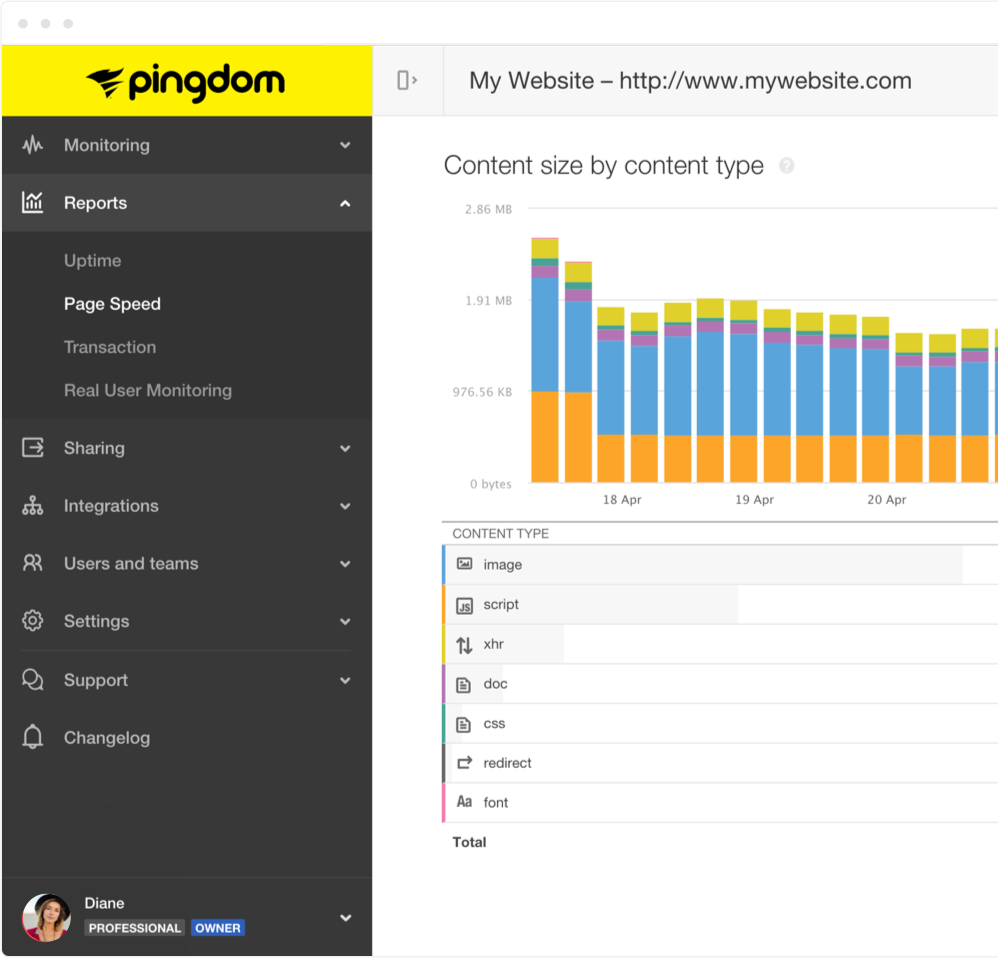Click the Settings gear icon

point(33,621)
